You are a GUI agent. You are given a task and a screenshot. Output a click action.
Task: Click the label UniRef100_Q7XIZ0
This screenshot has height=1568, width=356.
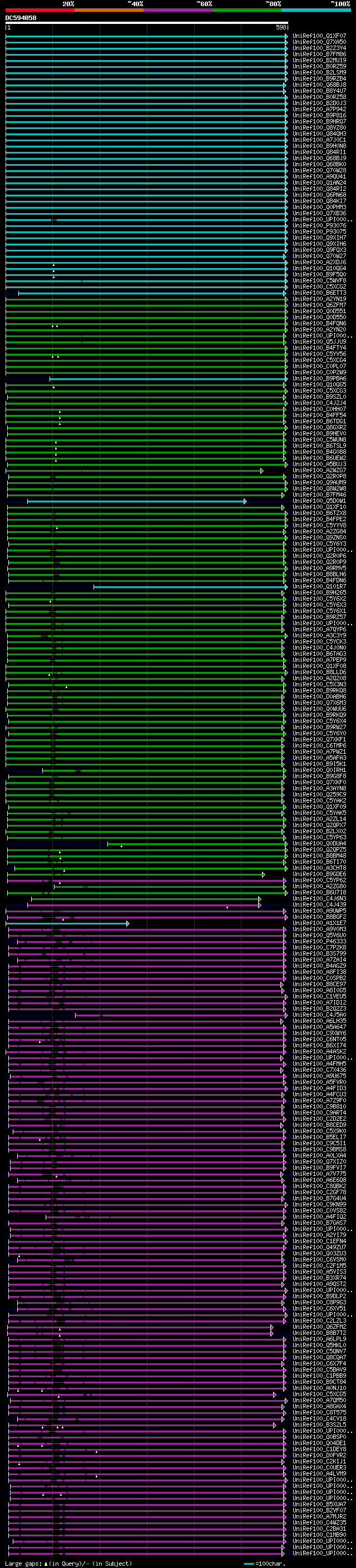[319, 1161]
